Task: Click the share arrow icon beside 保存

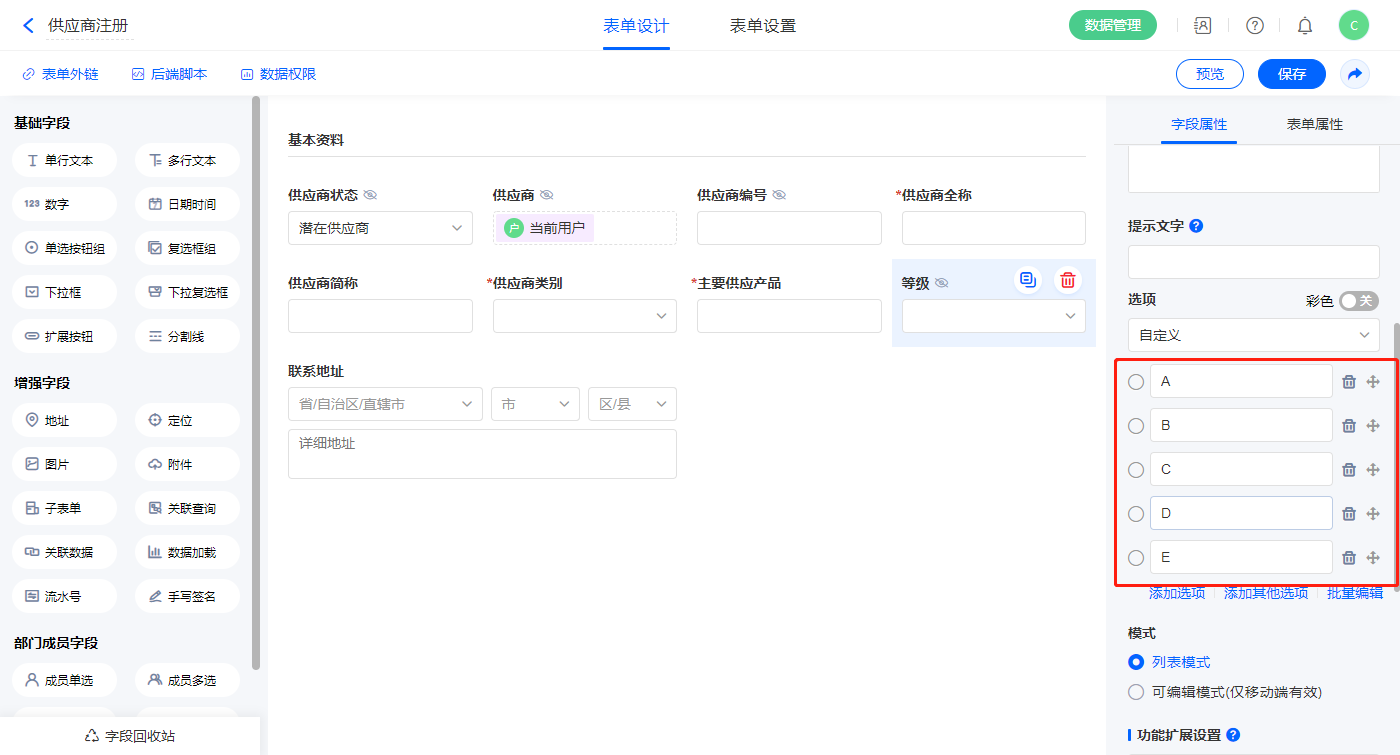Action: point(1355,74)
